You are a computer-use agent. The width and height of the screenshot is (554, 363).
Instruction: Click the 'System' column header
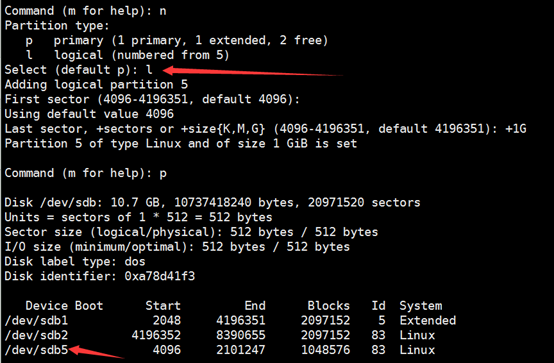(x=421, y=306)
